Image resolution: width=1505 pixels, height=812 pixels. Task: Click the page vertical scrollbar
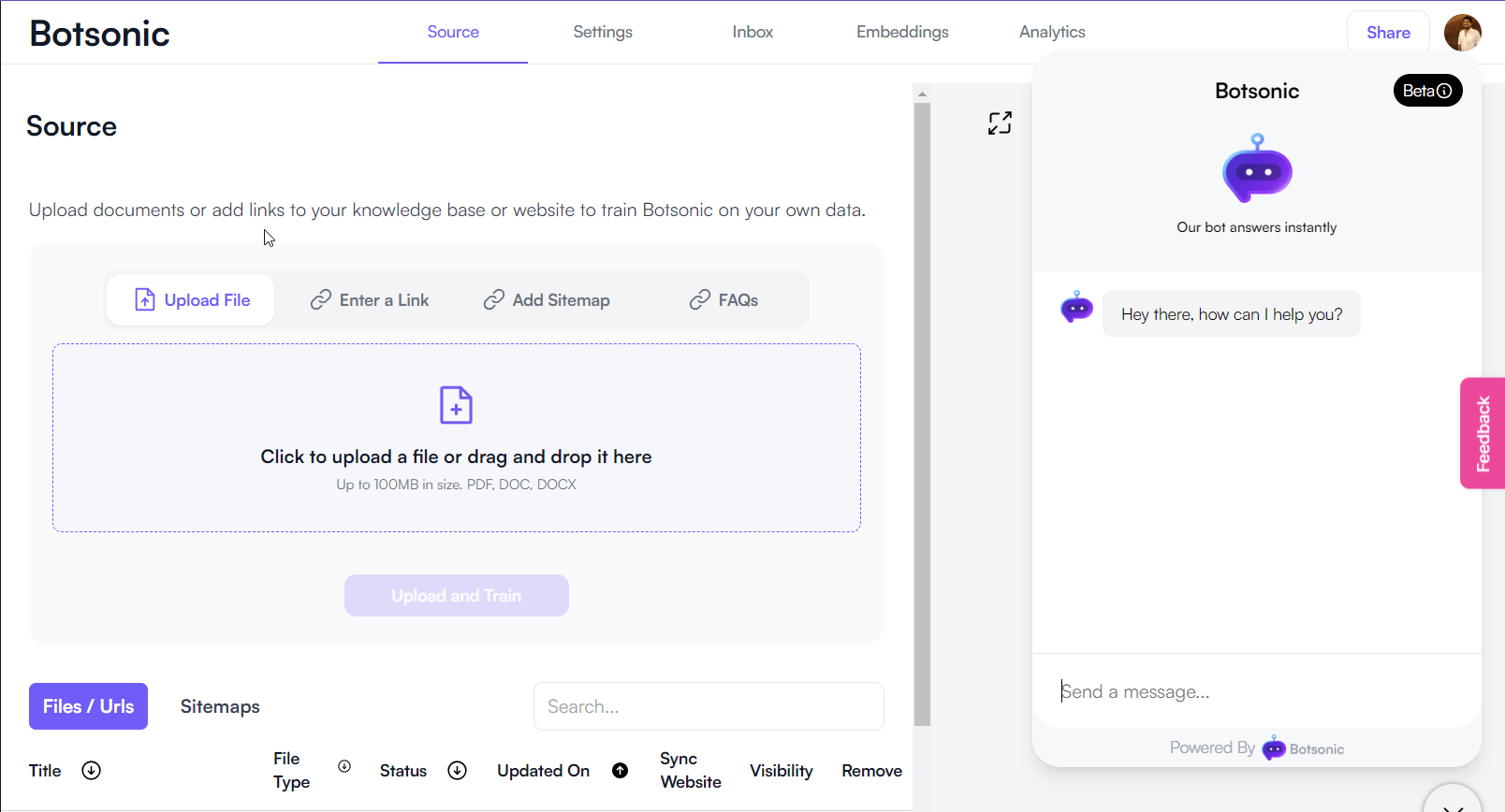tap(922, 412)
